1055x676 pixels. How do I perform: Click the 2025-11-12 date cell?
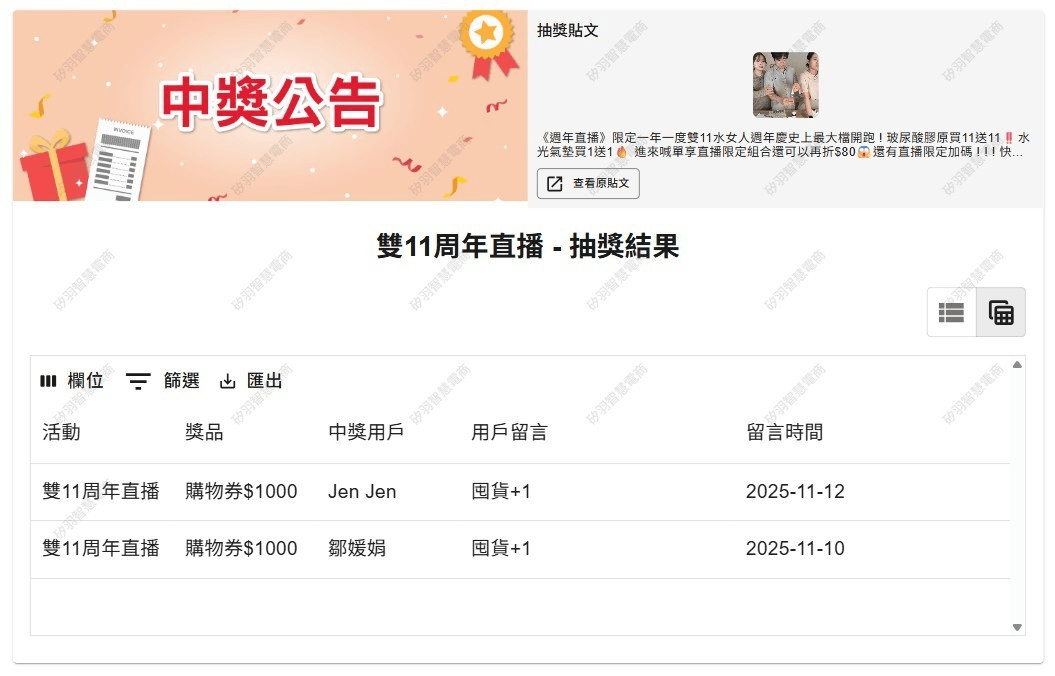pos(795,492)
